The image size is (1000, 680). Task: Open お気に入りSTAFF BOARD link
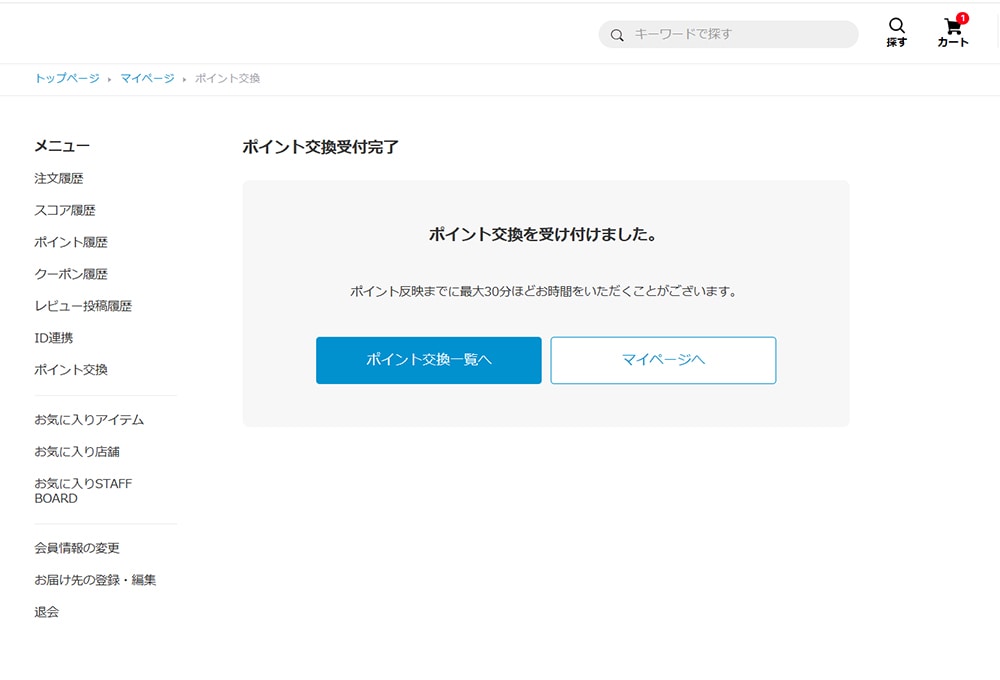83,491
